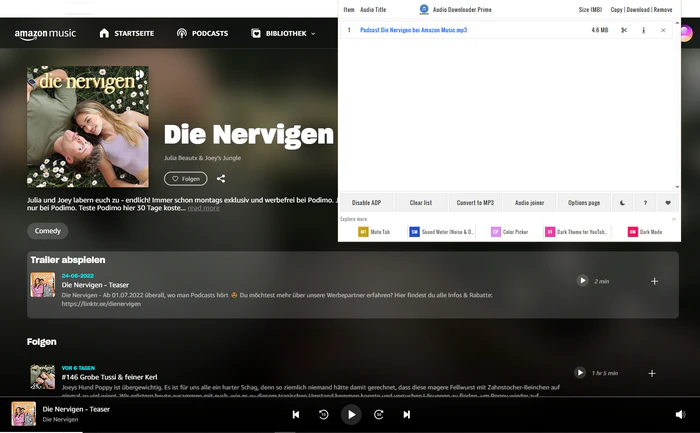Click the Die Nervigen podcast cover art

(x=88, y=127)
